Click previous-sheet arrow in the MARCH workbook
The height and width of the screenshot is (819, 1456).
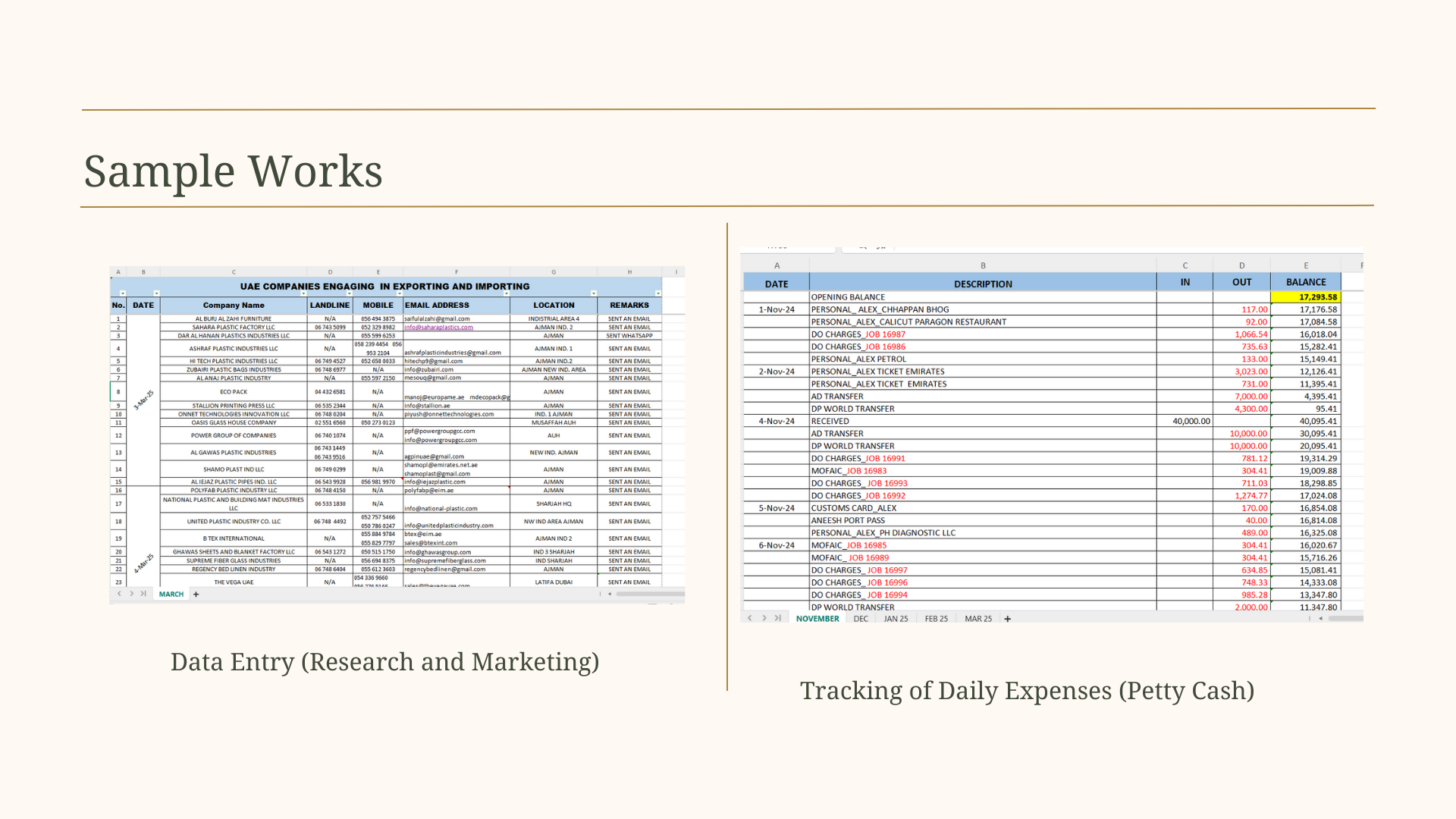point(119,594)
